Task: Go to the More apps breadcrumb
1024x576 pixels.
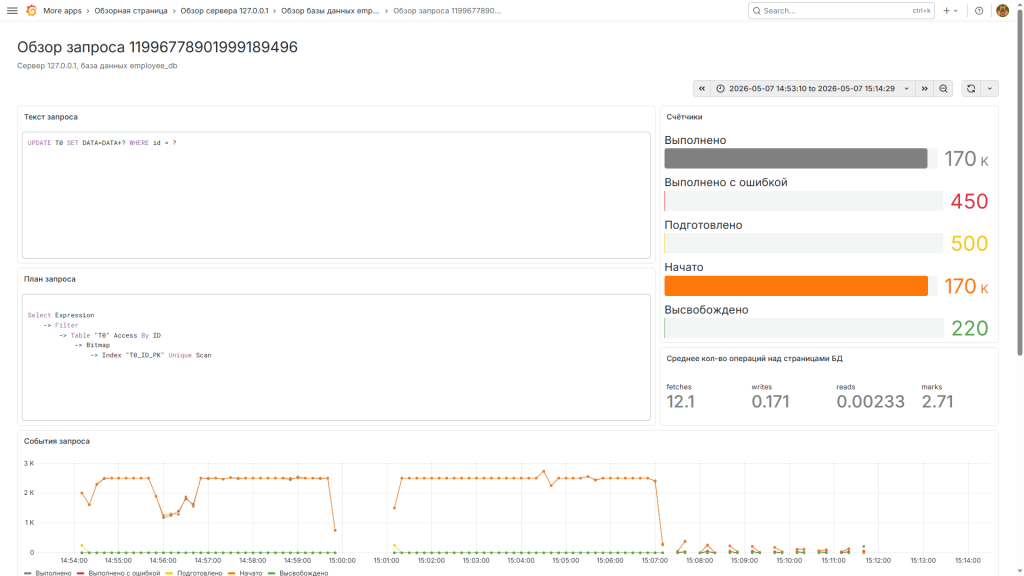Action: (x=62, y=10)
